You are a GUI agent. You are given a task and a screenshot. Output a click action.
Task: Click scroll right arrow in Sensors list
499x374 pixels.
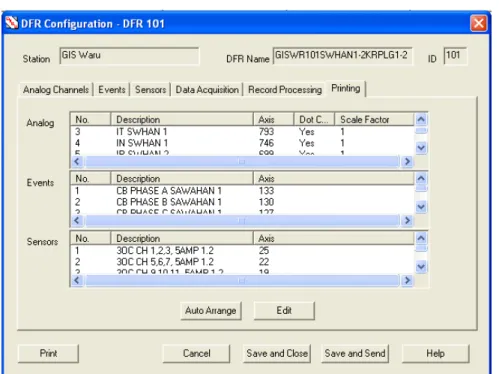tap(407, 280)
